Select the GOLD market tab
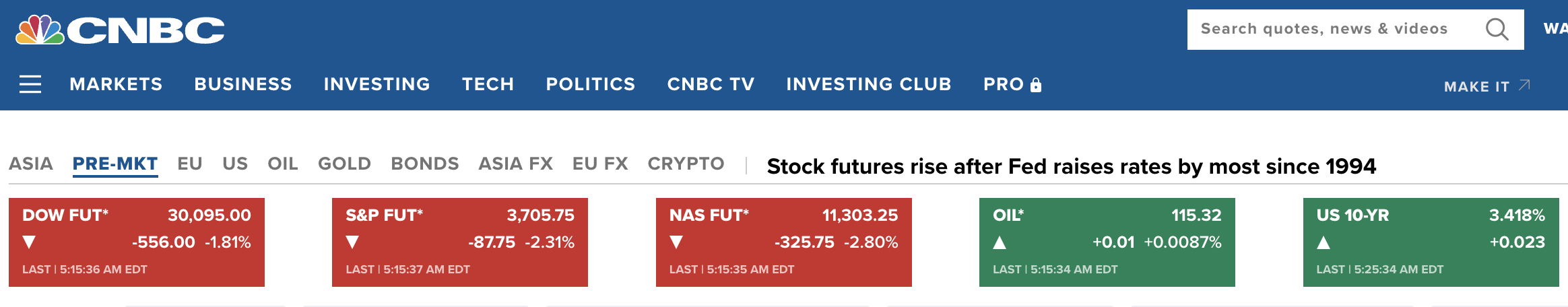The width and height of the screenshot is (1568, 307). tap(344, 164)
